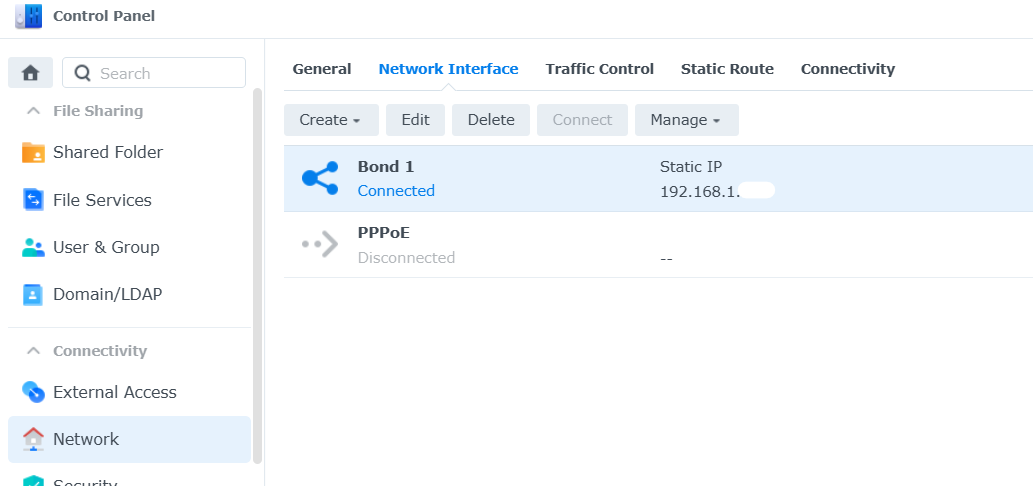Click the Control Panel app icon
Image resolution: width=1033 pixels, height=486 pixels.
click(28, 16)
